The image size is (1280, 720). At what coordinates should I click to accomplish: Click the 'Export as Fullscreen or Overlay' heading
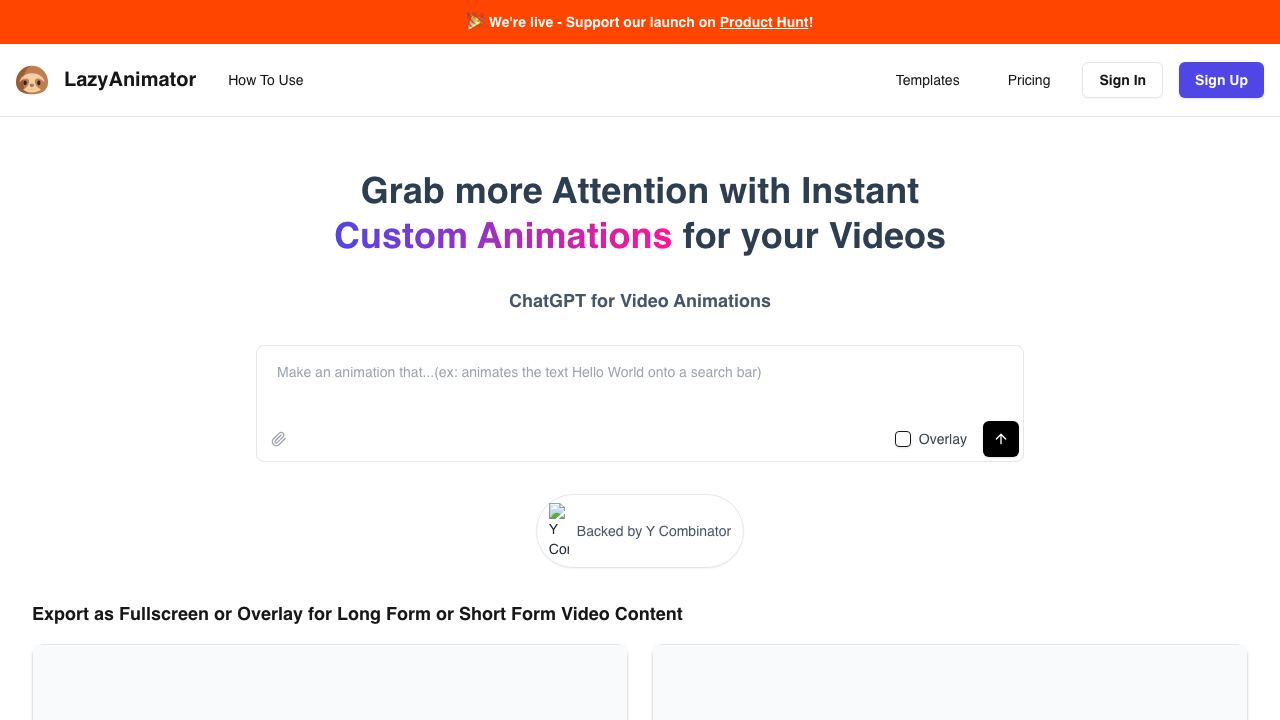[357, 614]
